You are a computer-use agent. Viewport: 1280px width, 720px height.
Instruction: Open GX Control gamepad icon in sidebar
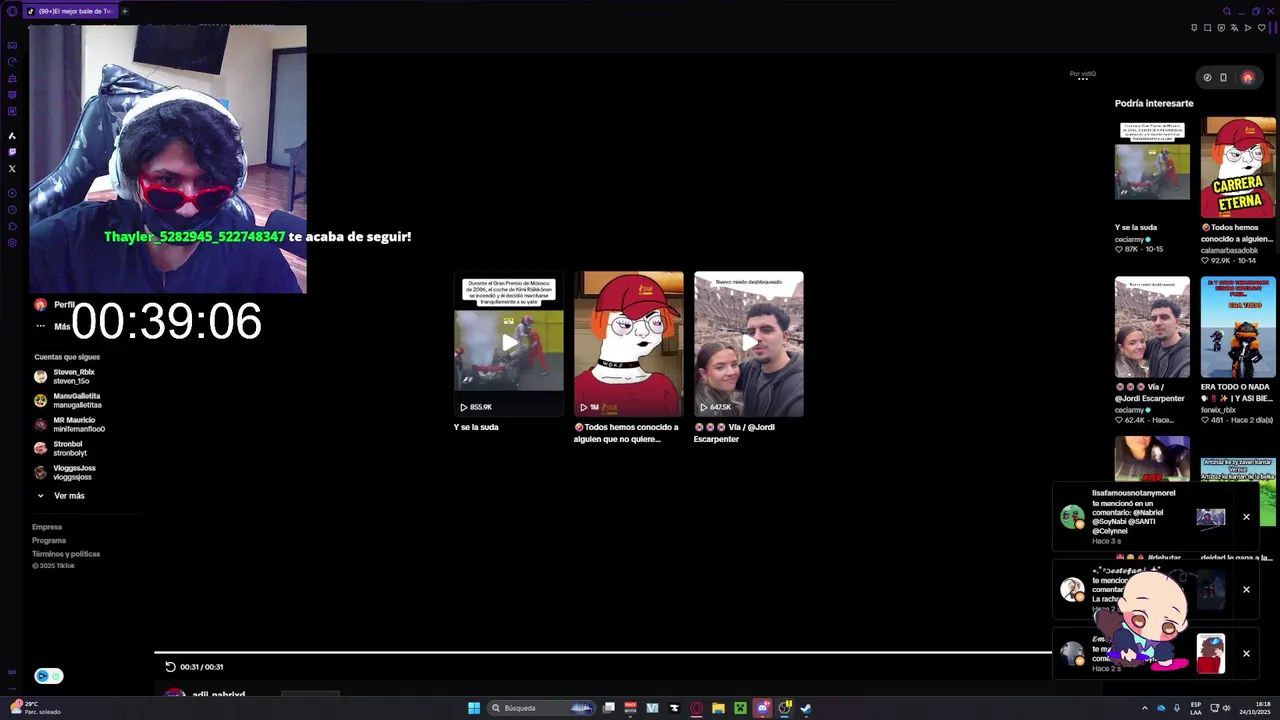(12, 45)
